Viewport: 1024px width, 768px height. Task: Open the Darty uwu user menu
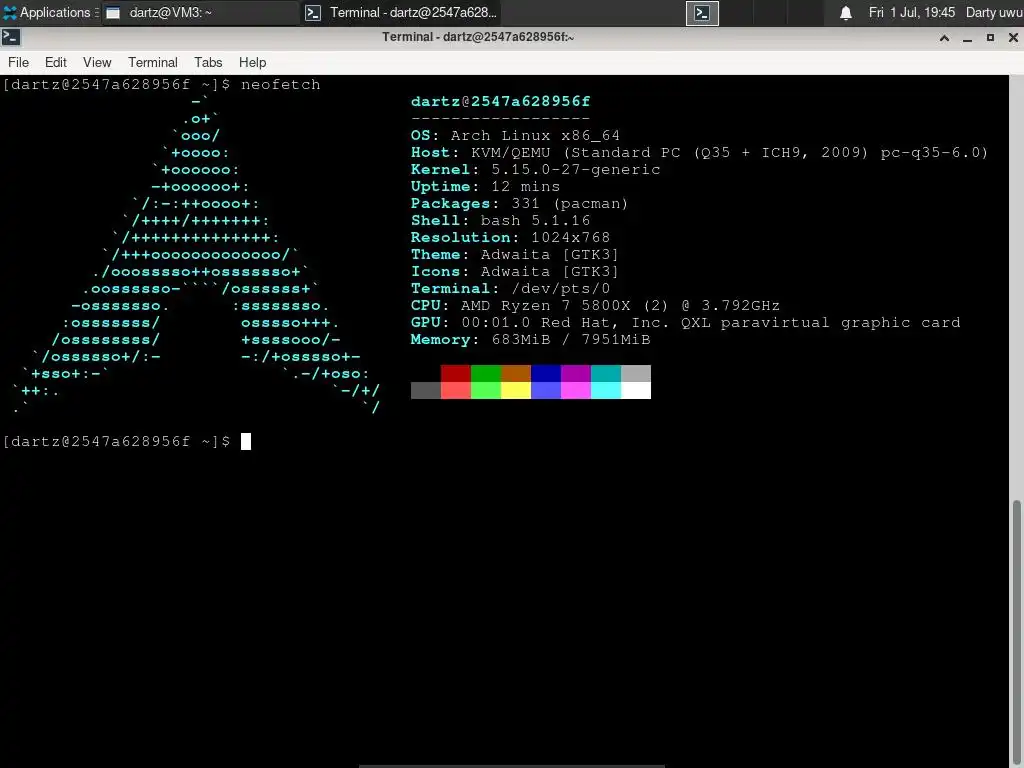[x=994, y=12]
